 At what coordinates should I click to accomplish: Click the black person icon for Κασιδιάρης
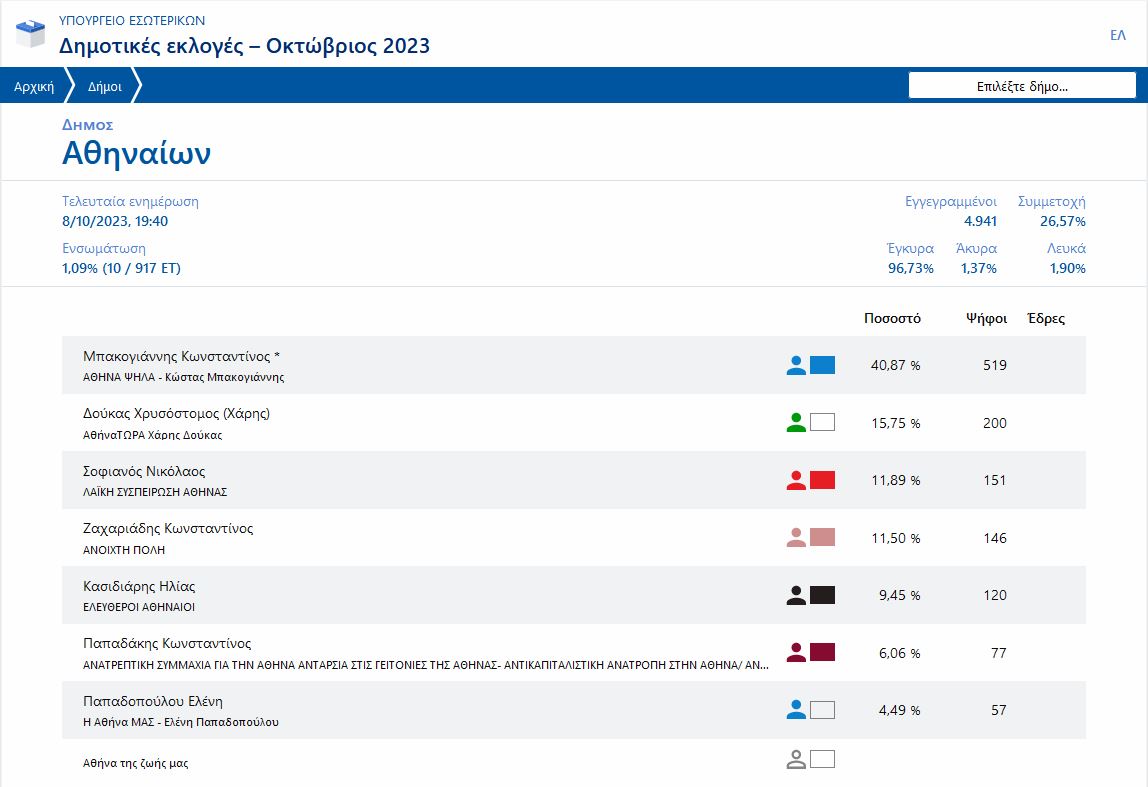[796, 596]
